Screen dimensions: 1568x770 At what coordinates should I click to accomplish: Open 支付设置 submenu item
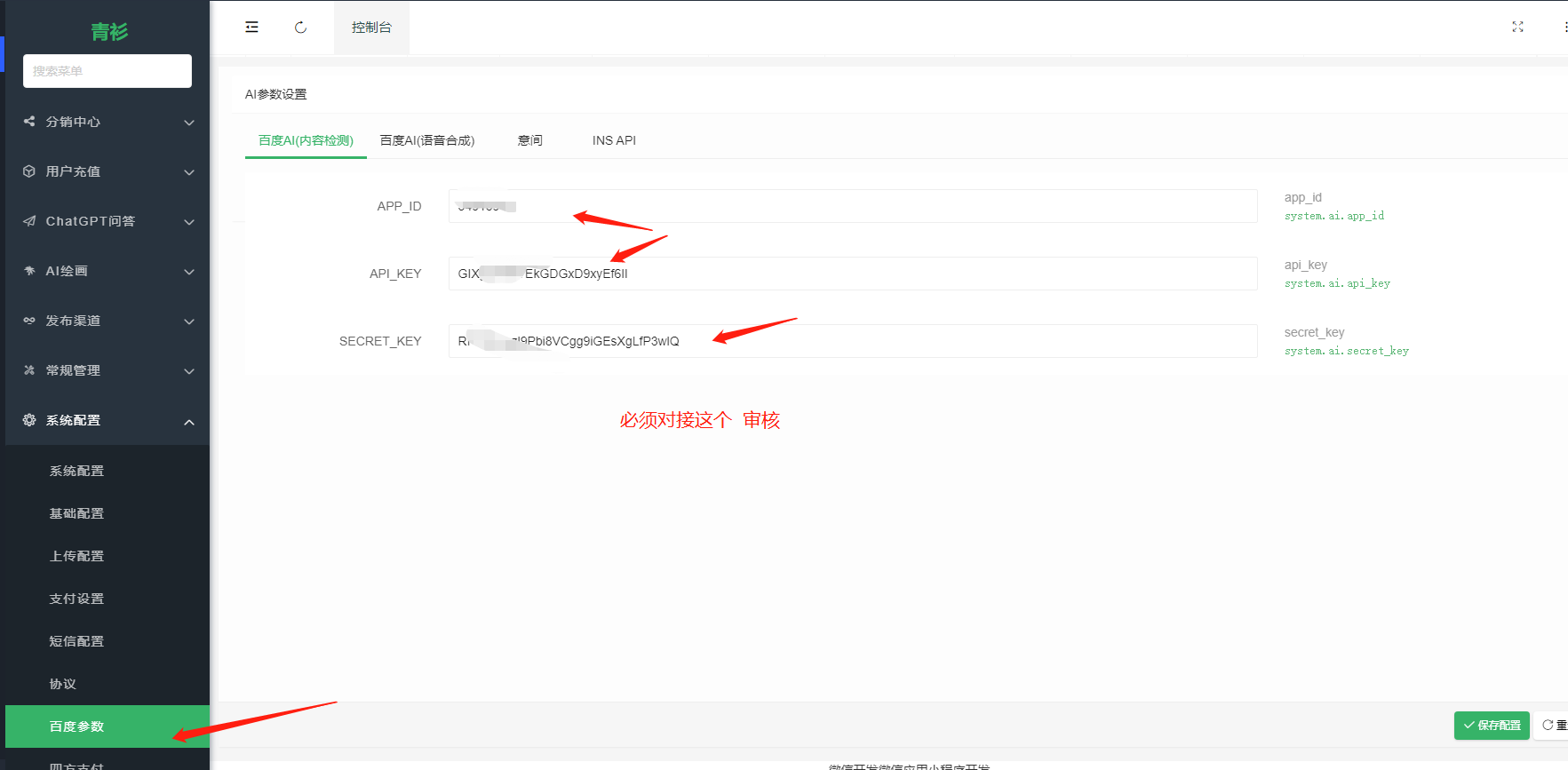[x=107, y=599]
